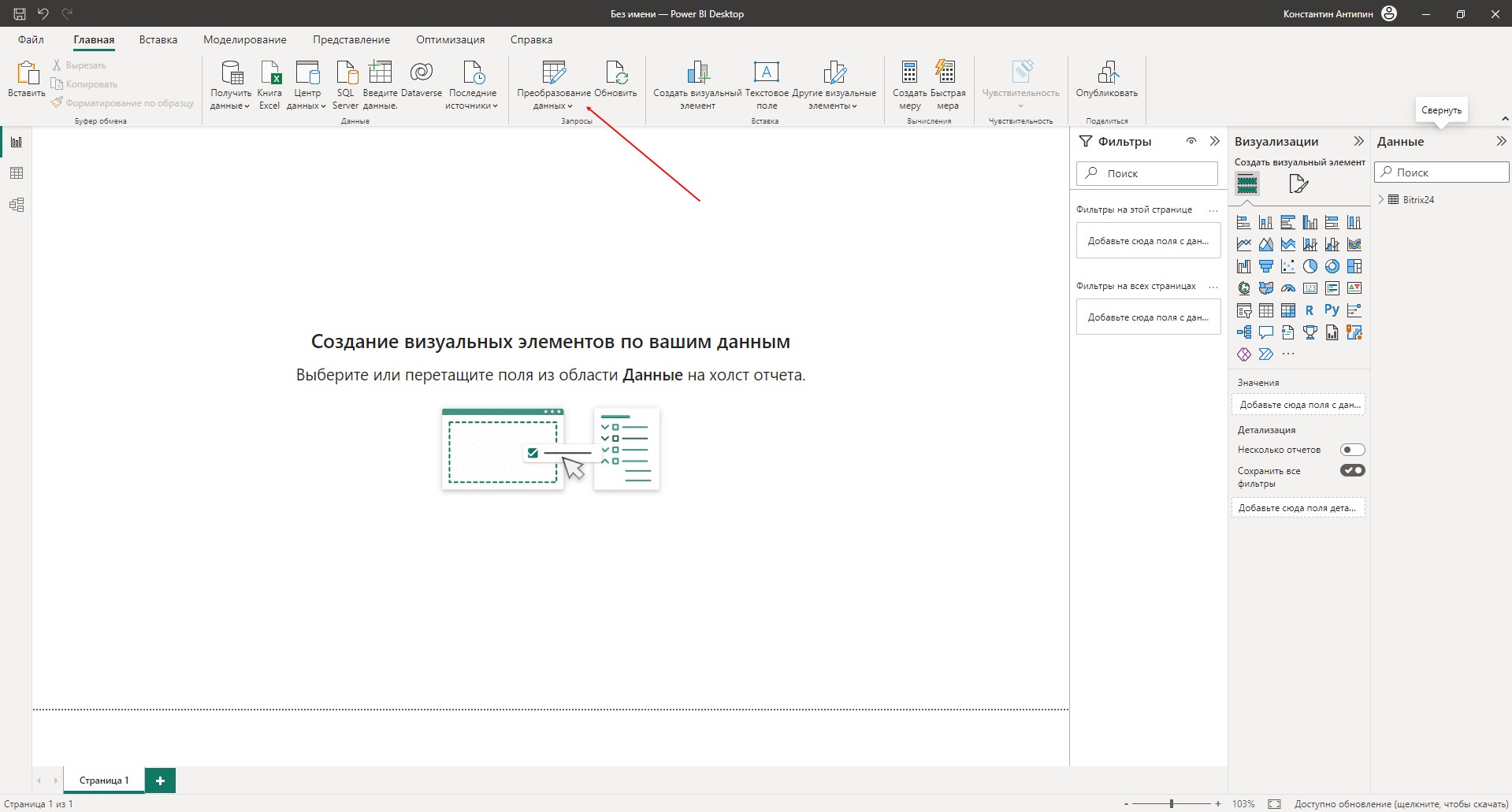
Task: Open format visual pane tab
Action: click(1298, 184)
